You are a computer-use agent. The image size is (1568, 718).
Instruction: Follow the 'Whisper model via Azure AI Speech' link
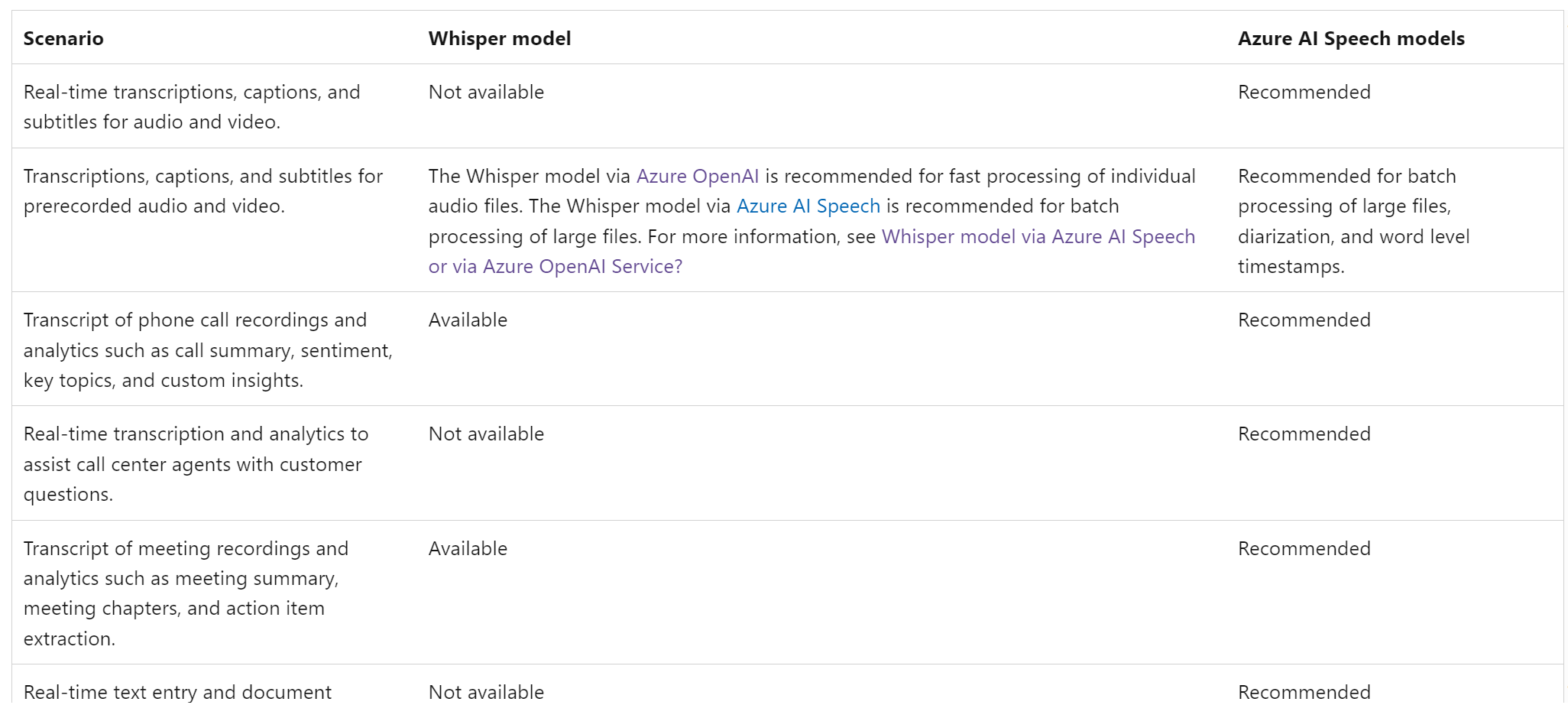(1038, 237)
